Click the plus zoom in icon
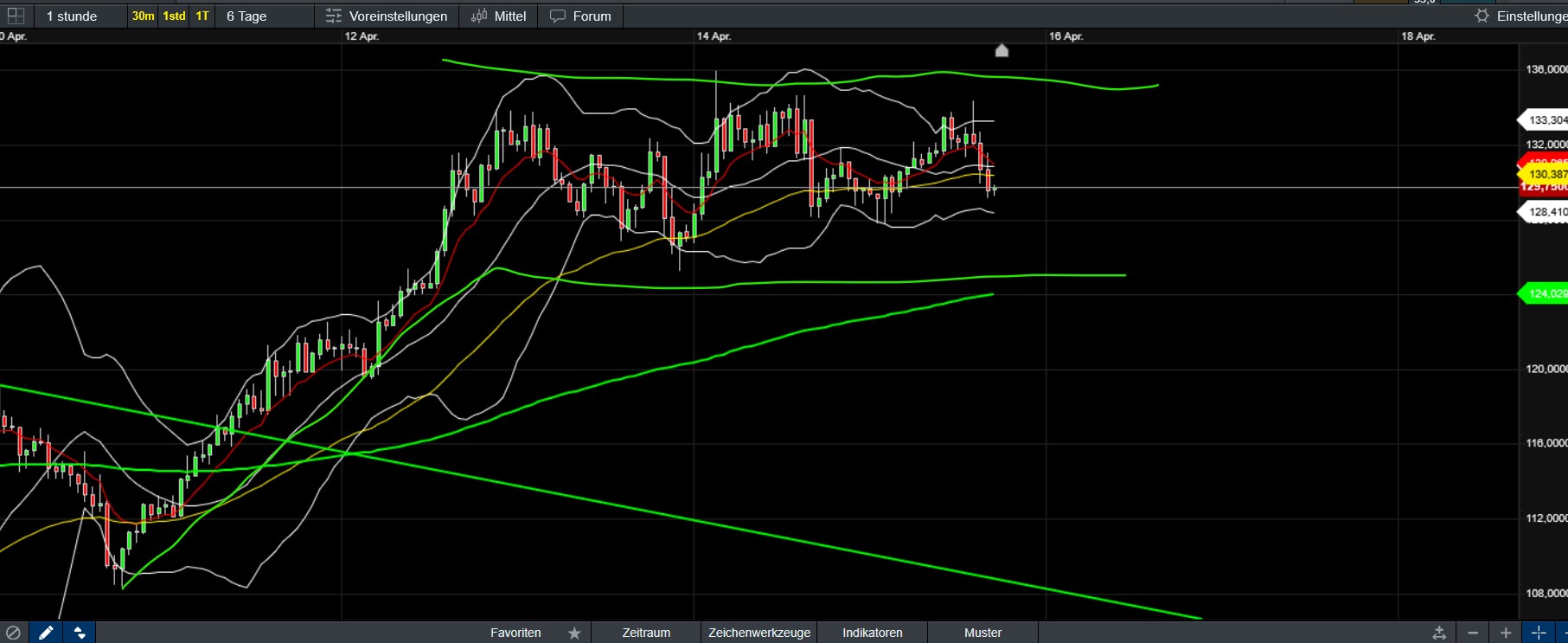 coord(1506,633)
